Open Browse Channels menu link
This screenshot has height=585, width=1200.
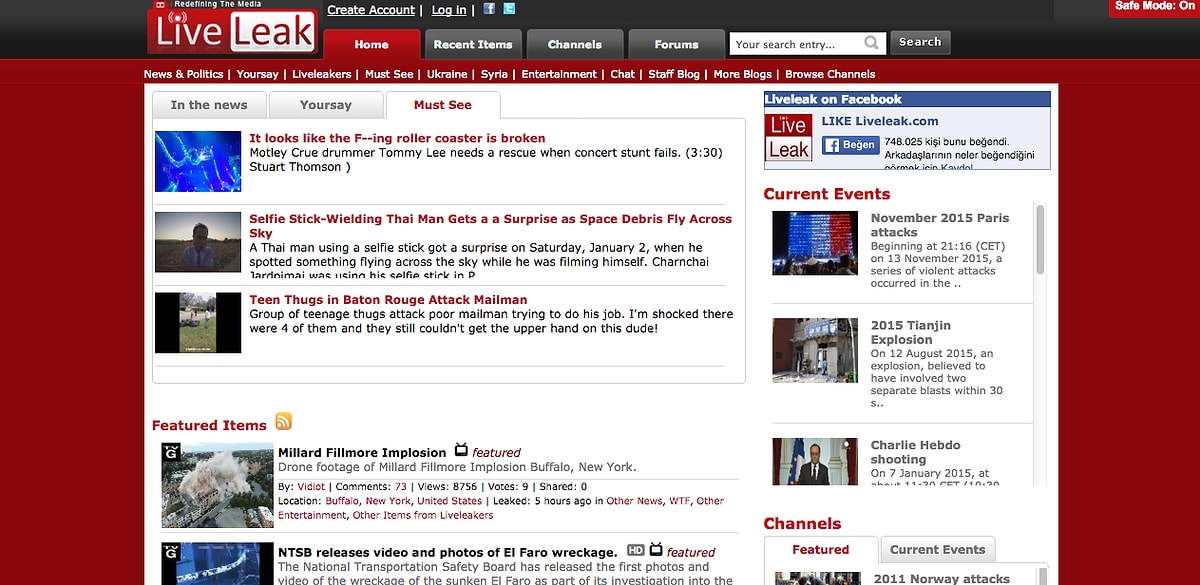pyautogui.click(x=830, y=74)
